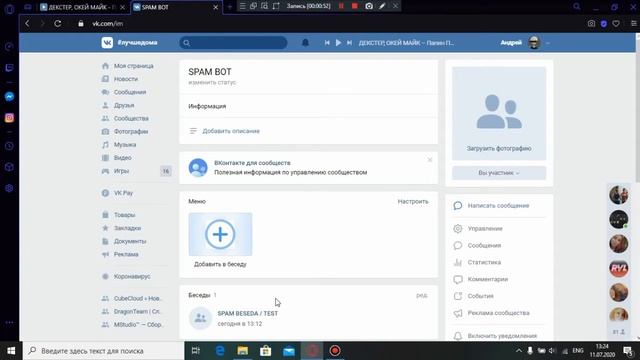The width and height of the screenshot is (640, 360).
Task: Click Настроить in the Меню block
Action: click(x=413, y=201)
